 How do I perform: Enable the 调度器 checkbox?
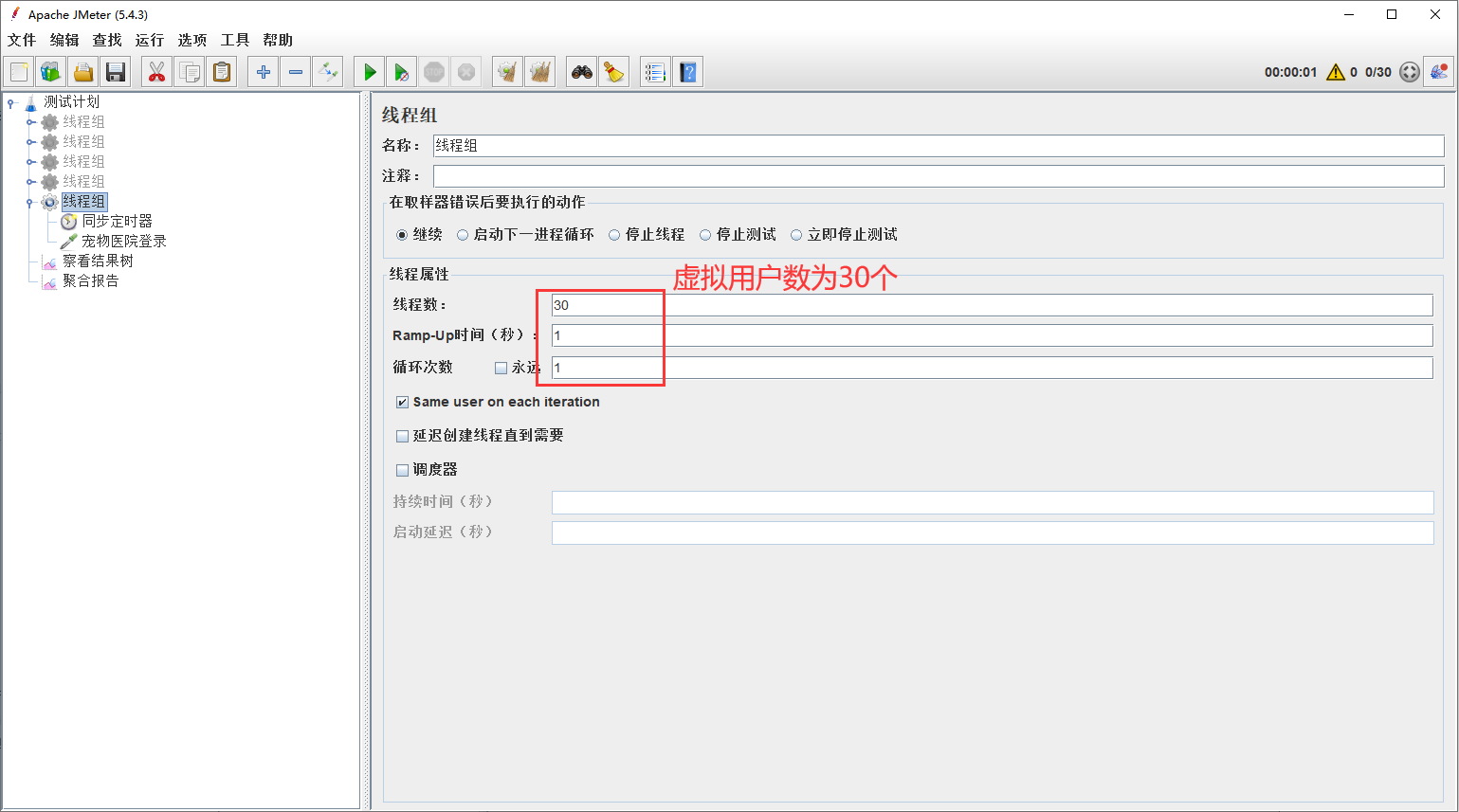pos(402,470)
